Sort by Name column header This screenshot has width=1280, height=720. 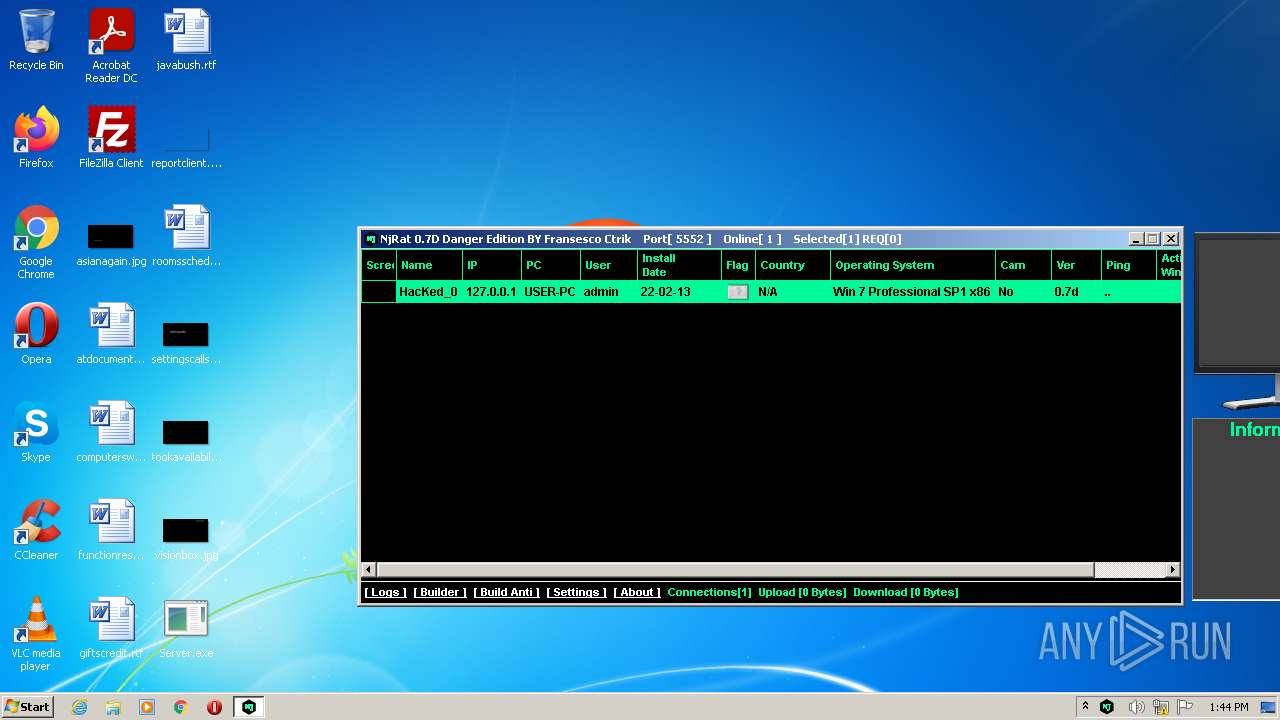tap(429, 265)
